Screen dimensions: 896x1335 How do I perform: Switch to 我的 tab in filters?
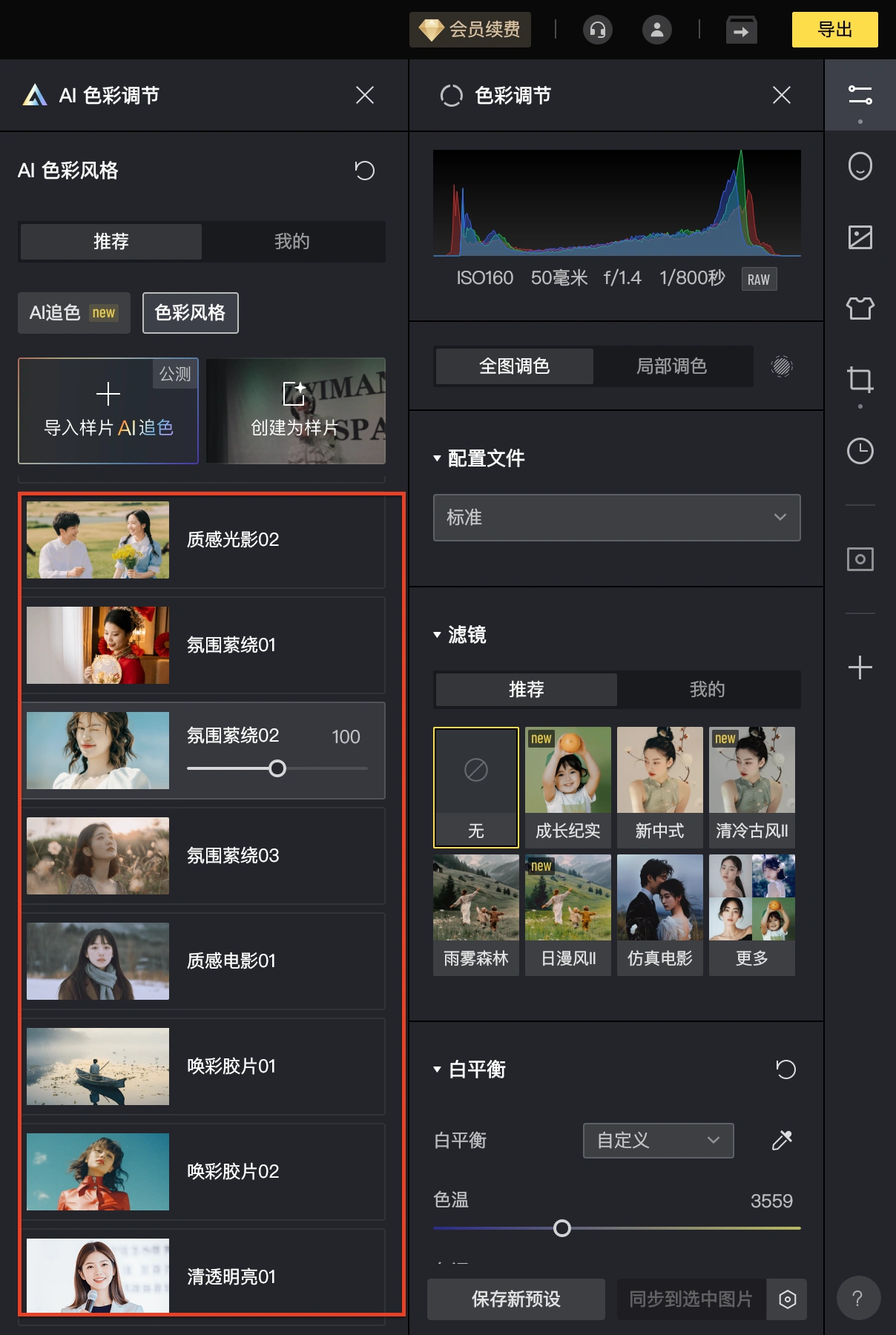[707, 690]
